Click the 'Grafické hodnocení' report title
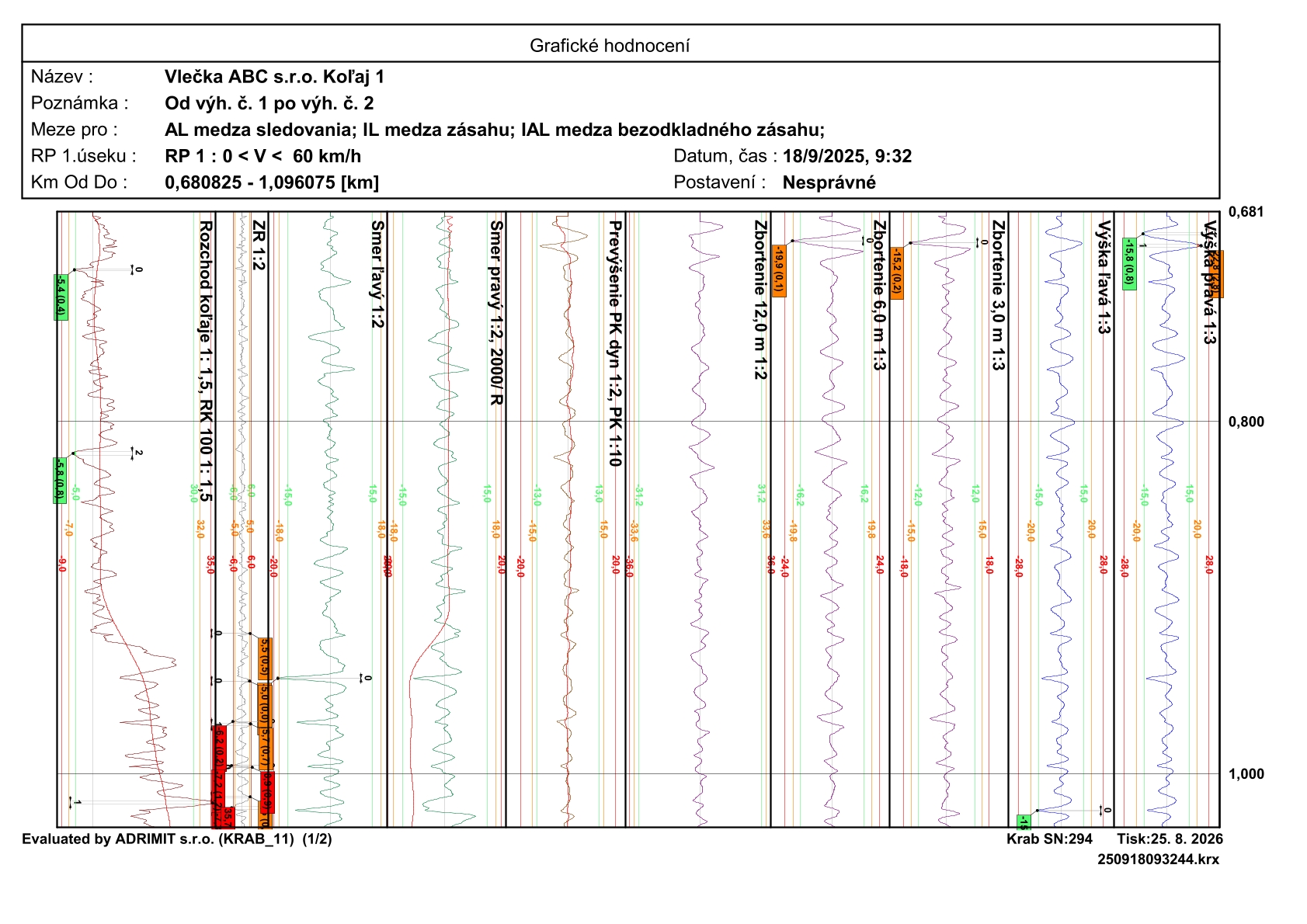The width and height of the screenshot is (1307, 924). pyautogui.click(x=610, y=46)
